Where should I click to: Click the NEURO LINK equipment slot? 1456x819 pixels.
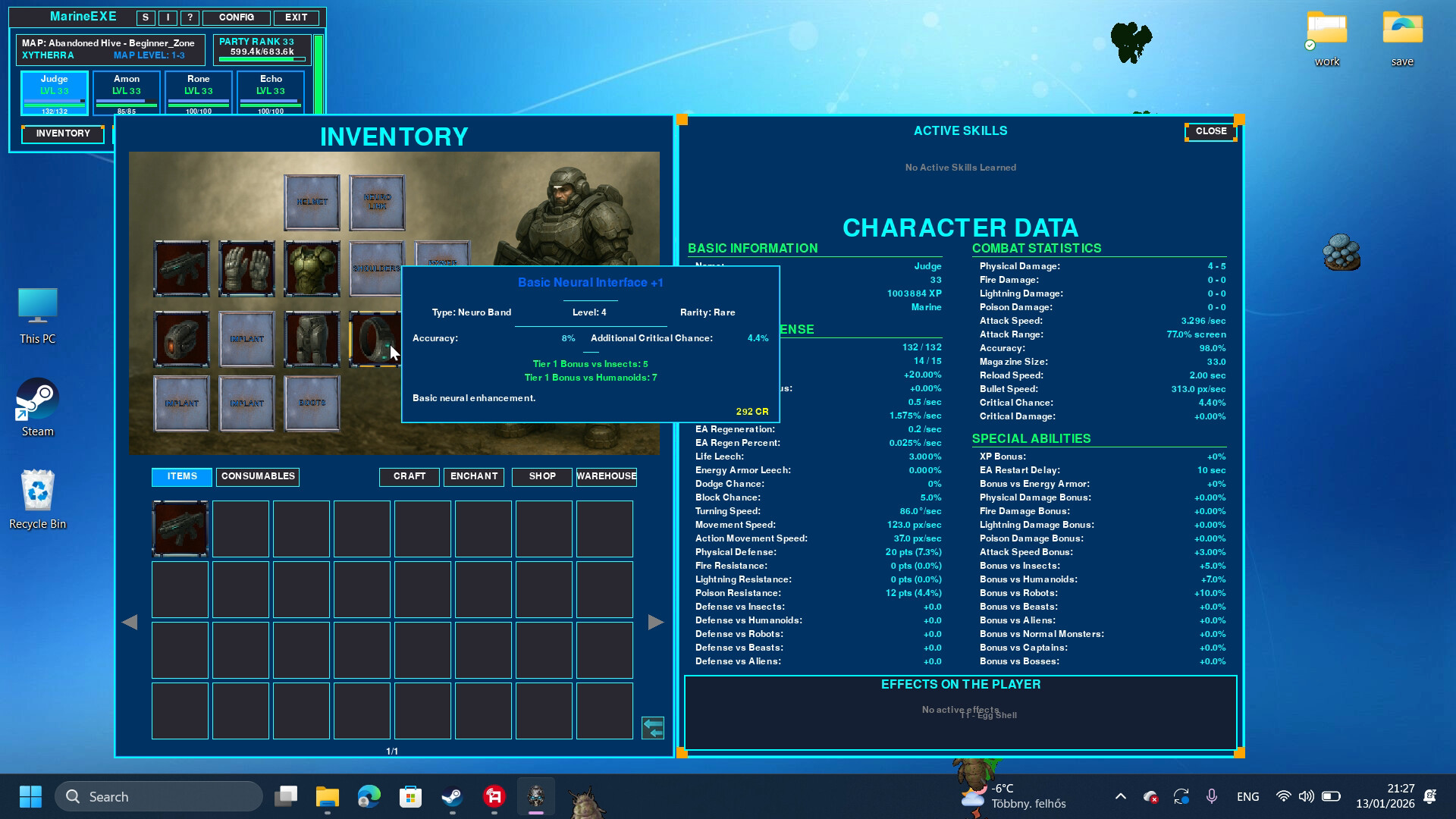point(376,202)
